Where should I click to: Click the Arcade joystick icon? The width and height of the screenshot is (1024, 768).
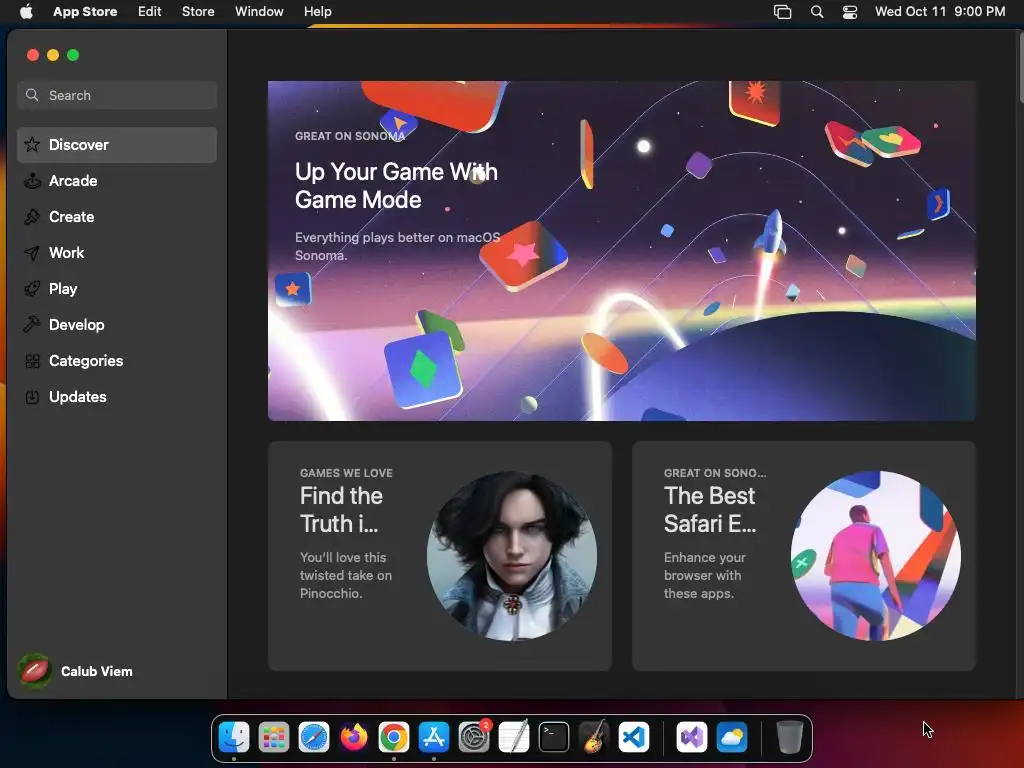pos(32,181)
